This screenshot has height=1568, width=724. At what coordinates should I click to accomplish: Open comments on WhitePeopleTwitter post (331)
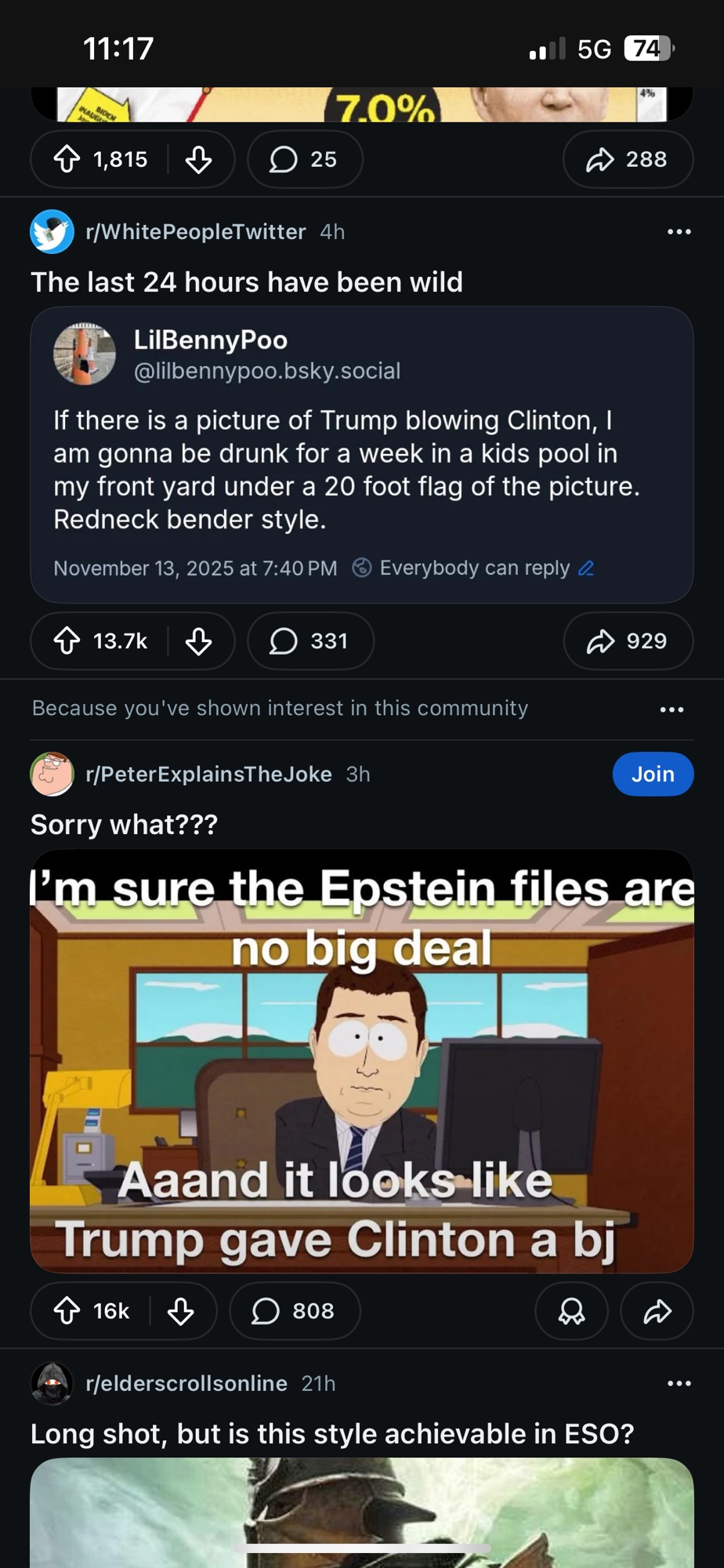click(x=310, y=641)
